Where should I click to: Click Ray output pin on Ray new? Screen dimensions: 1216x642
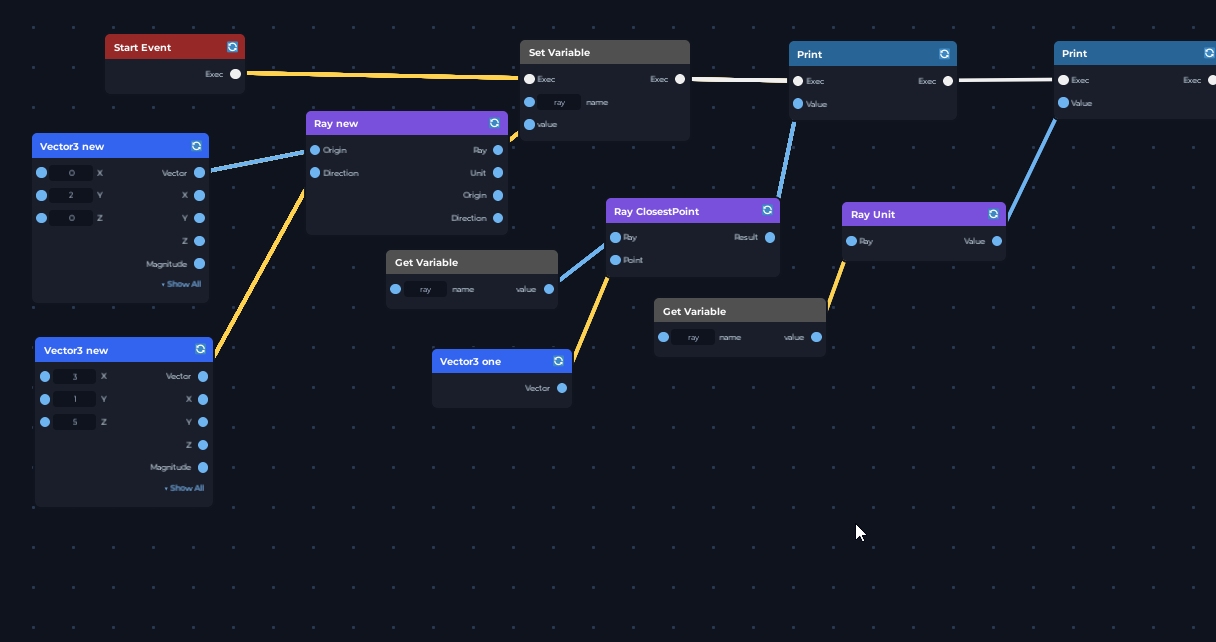point(498,150)
